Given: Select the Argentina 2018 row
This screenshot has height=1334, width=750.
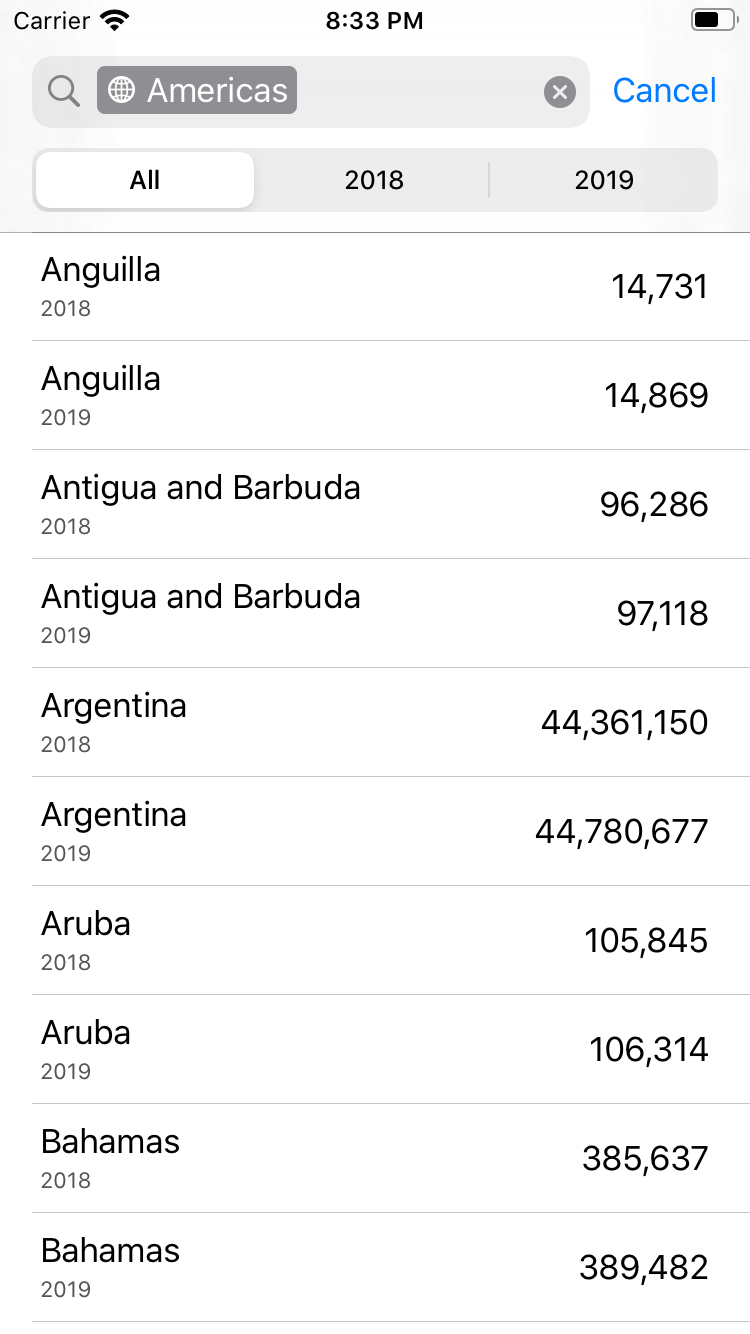Looking at the screenshot, I should click(375, 723).
